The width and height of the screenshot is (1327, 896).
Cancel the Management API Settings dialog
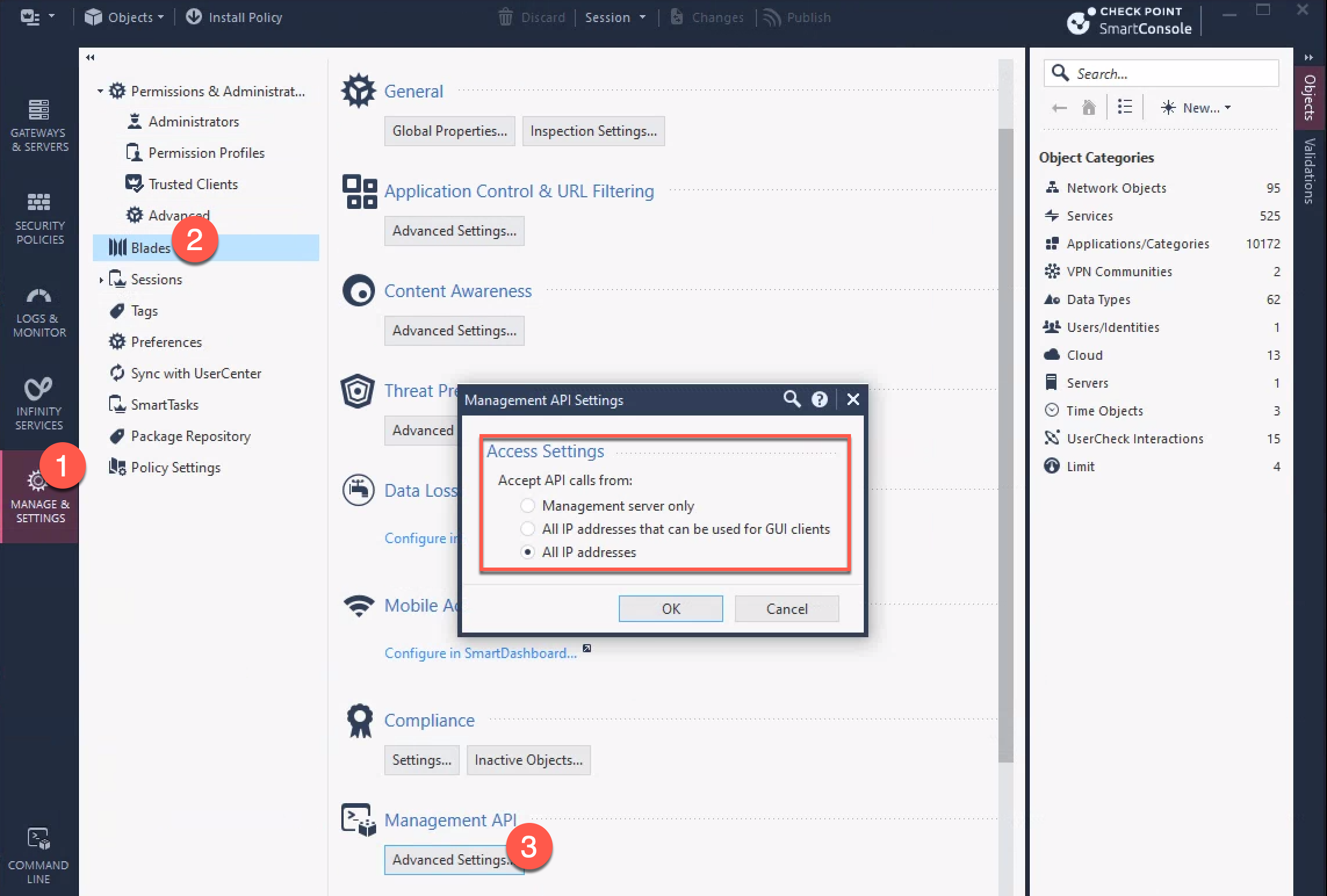(x=787, y=609)
